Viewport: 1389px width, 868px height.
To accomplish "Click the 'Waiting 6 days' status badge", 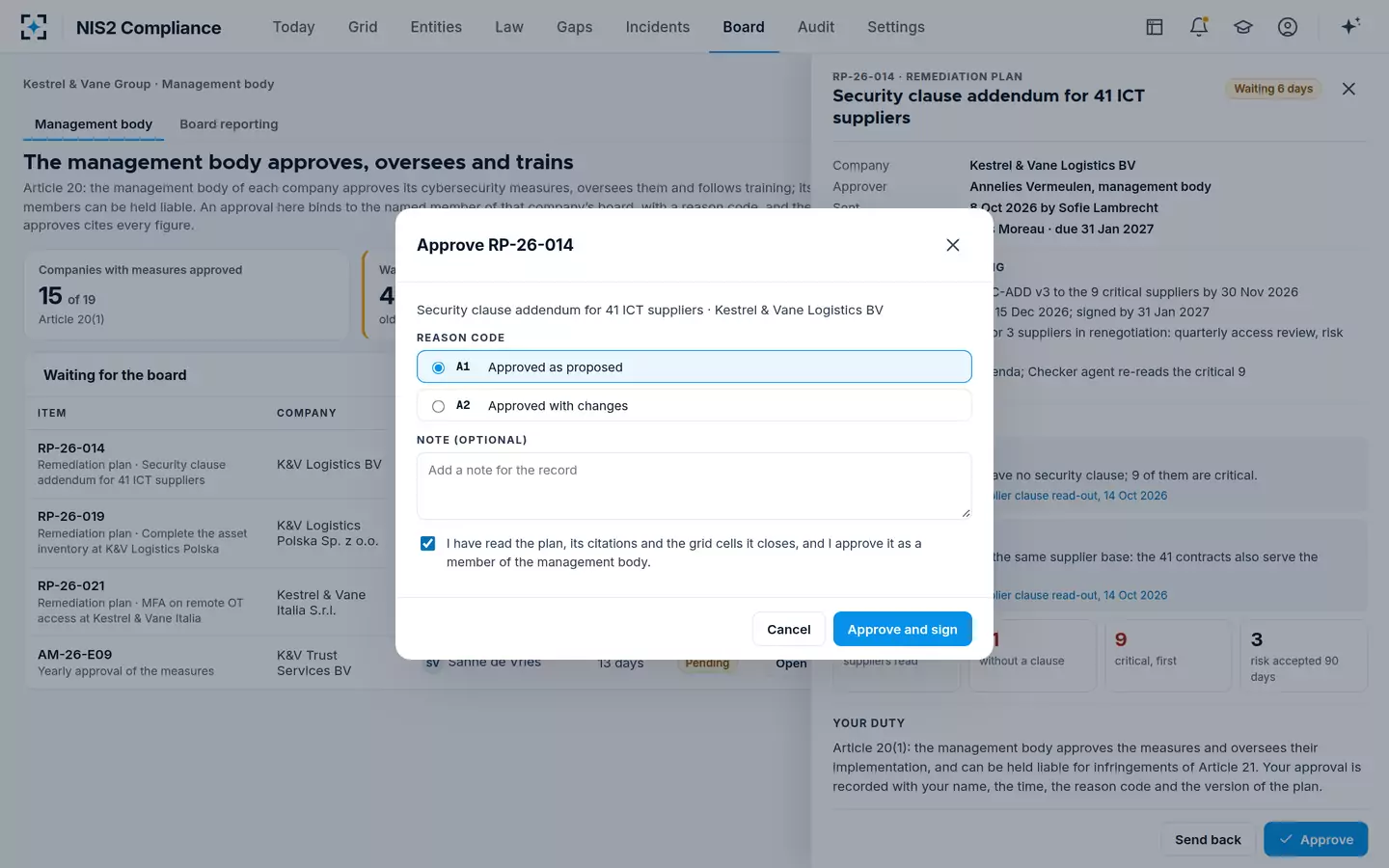I will (1273, 89).
